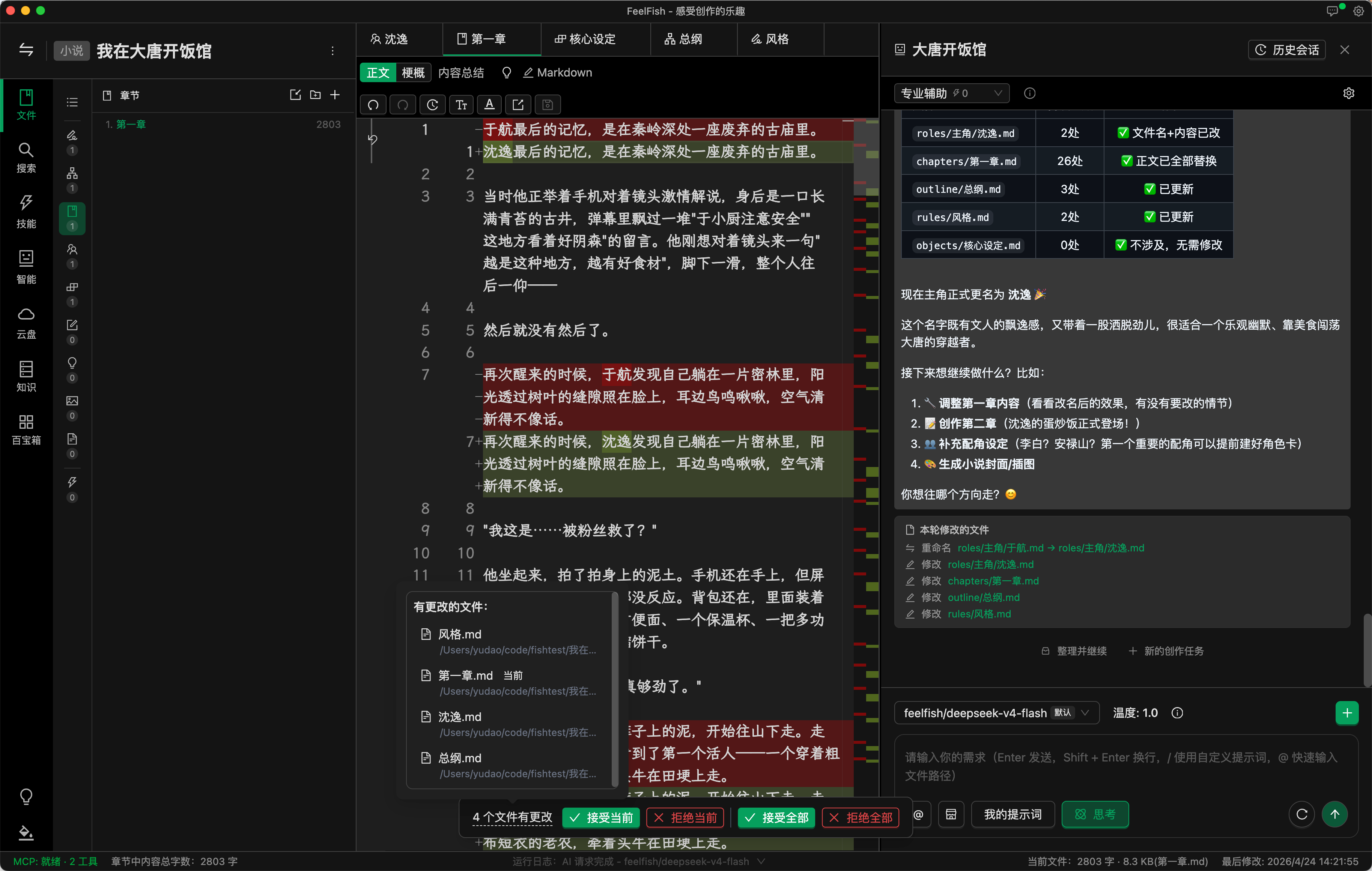The height and width of the screenshot is (871, 1372).
Task: Switch to 梗概 synopsis mode
Action: point(413,73)
